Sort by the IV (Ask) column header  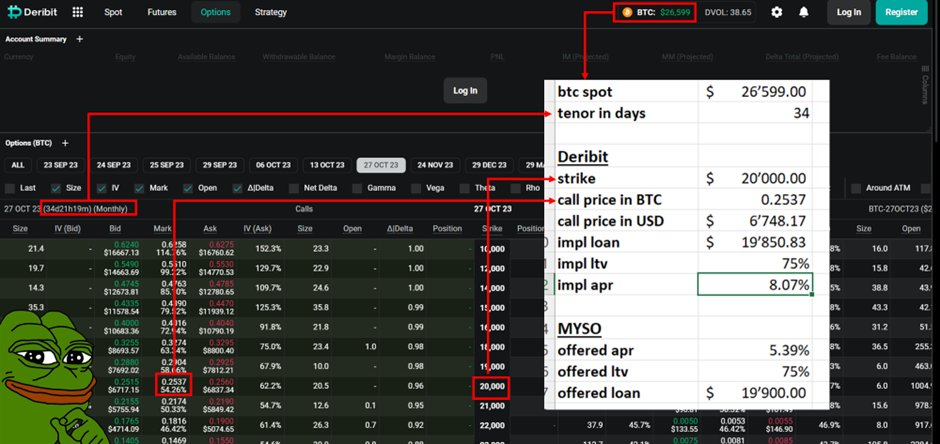coord(257,228)
